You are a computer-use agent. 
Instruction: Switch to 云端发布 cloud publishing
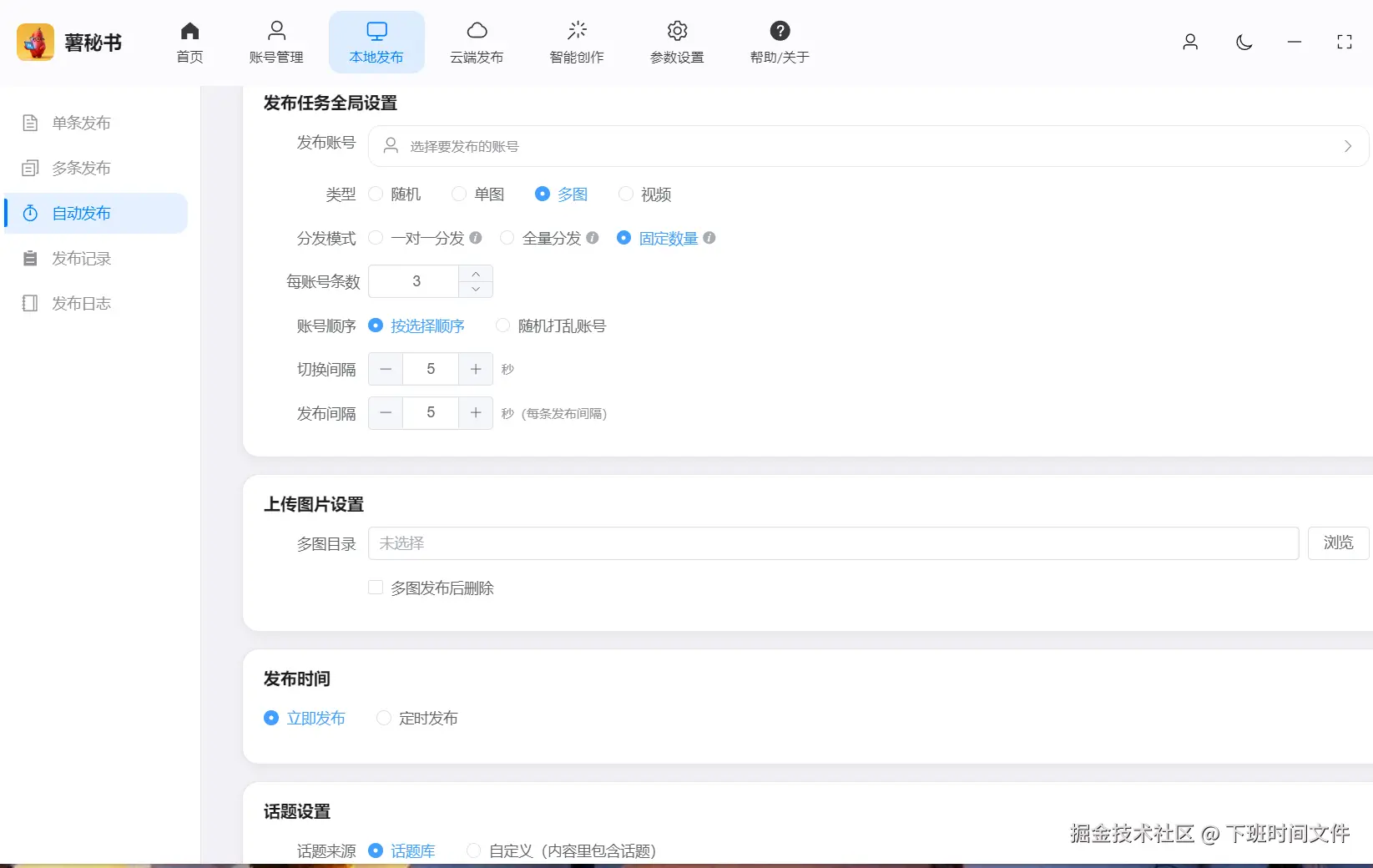477,42
